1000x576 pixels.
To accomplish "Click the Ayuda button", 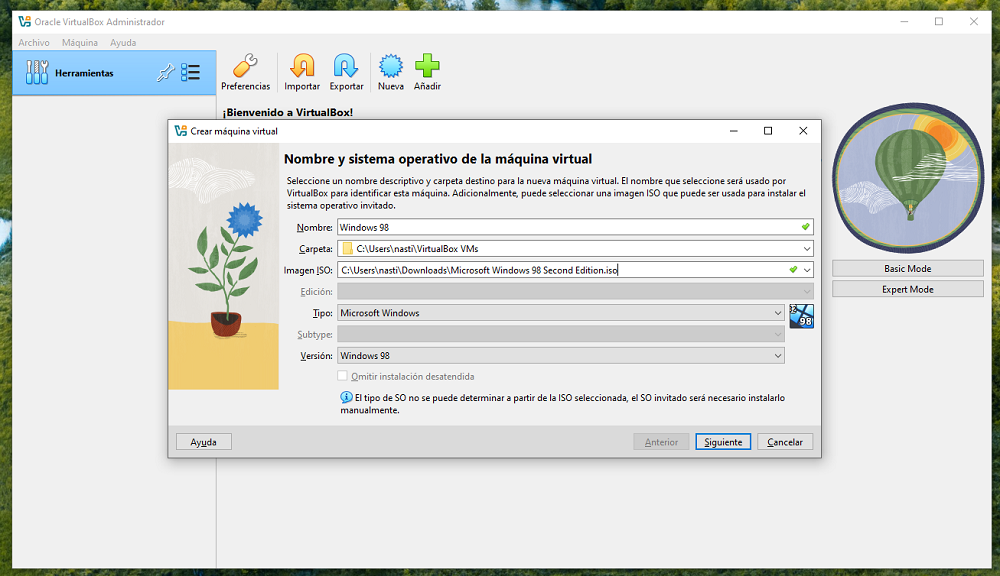I will point(203,441).
